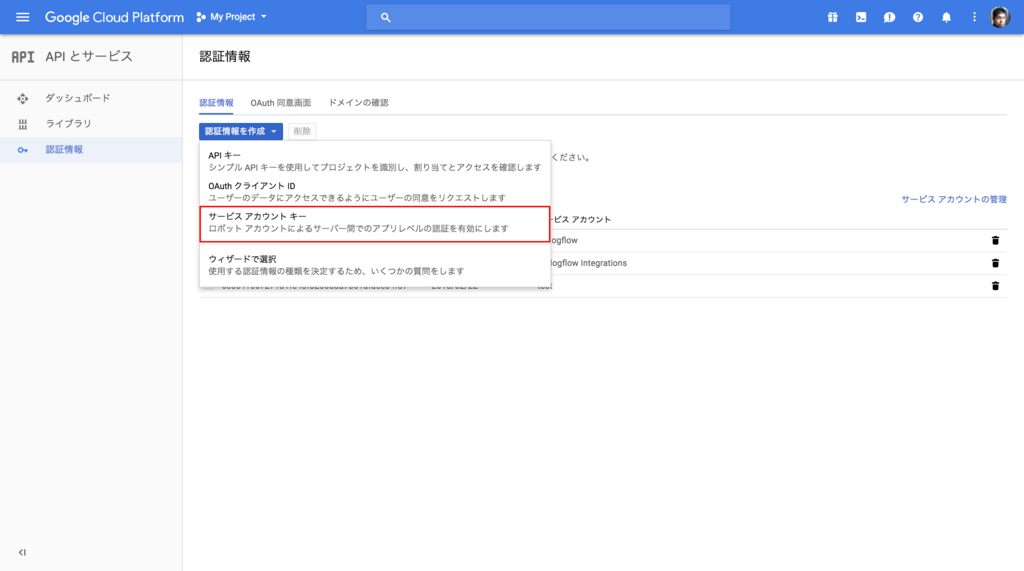Click the search magnifier icon
Viewport: 1024px width, 571px height.
point(385,18)
